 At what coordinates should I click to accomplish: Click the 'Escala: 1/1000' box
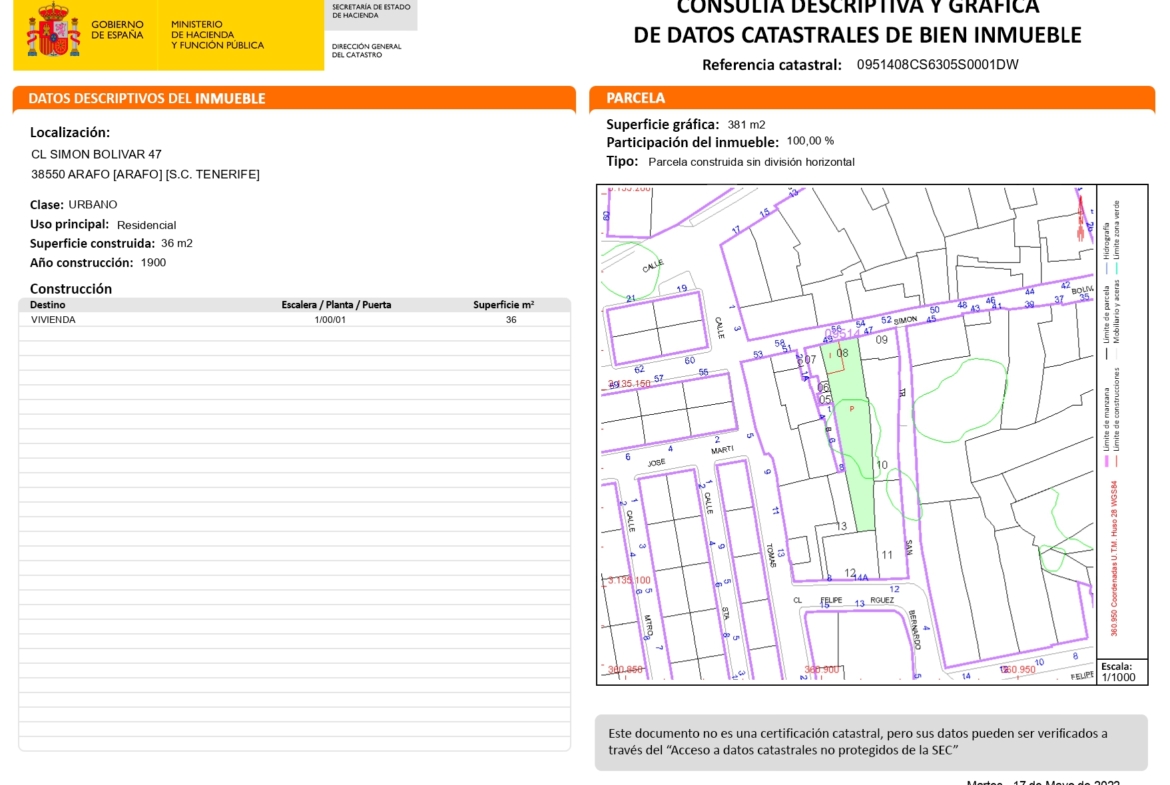1121,671
